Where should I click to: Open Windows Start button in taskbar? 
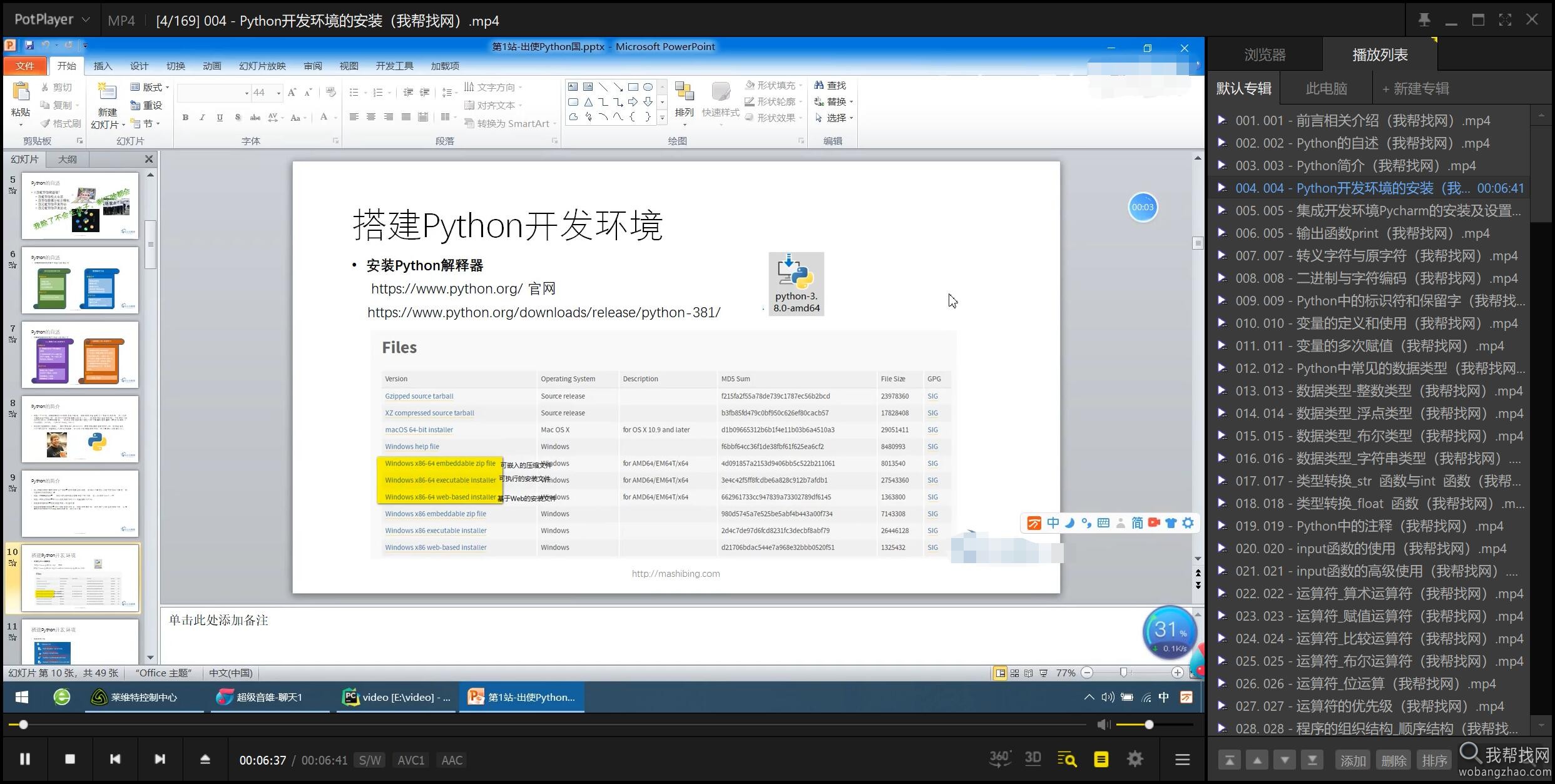(22, 697)
